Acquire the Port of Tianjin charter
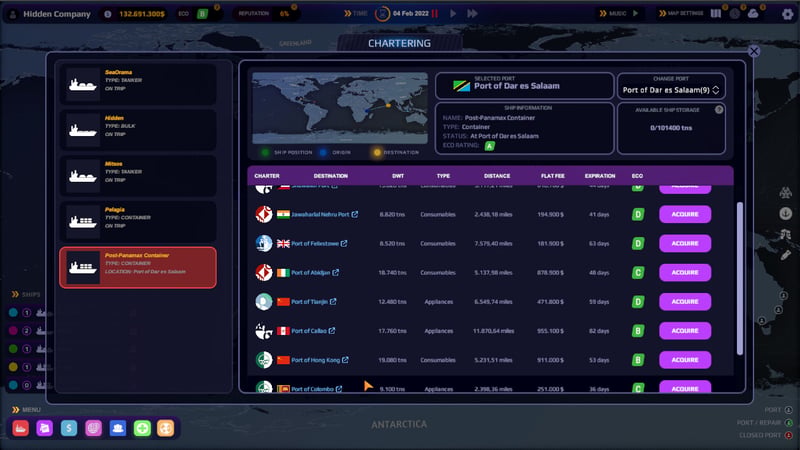This screenshot has width=800, height=450. click(x=685, y=302)
